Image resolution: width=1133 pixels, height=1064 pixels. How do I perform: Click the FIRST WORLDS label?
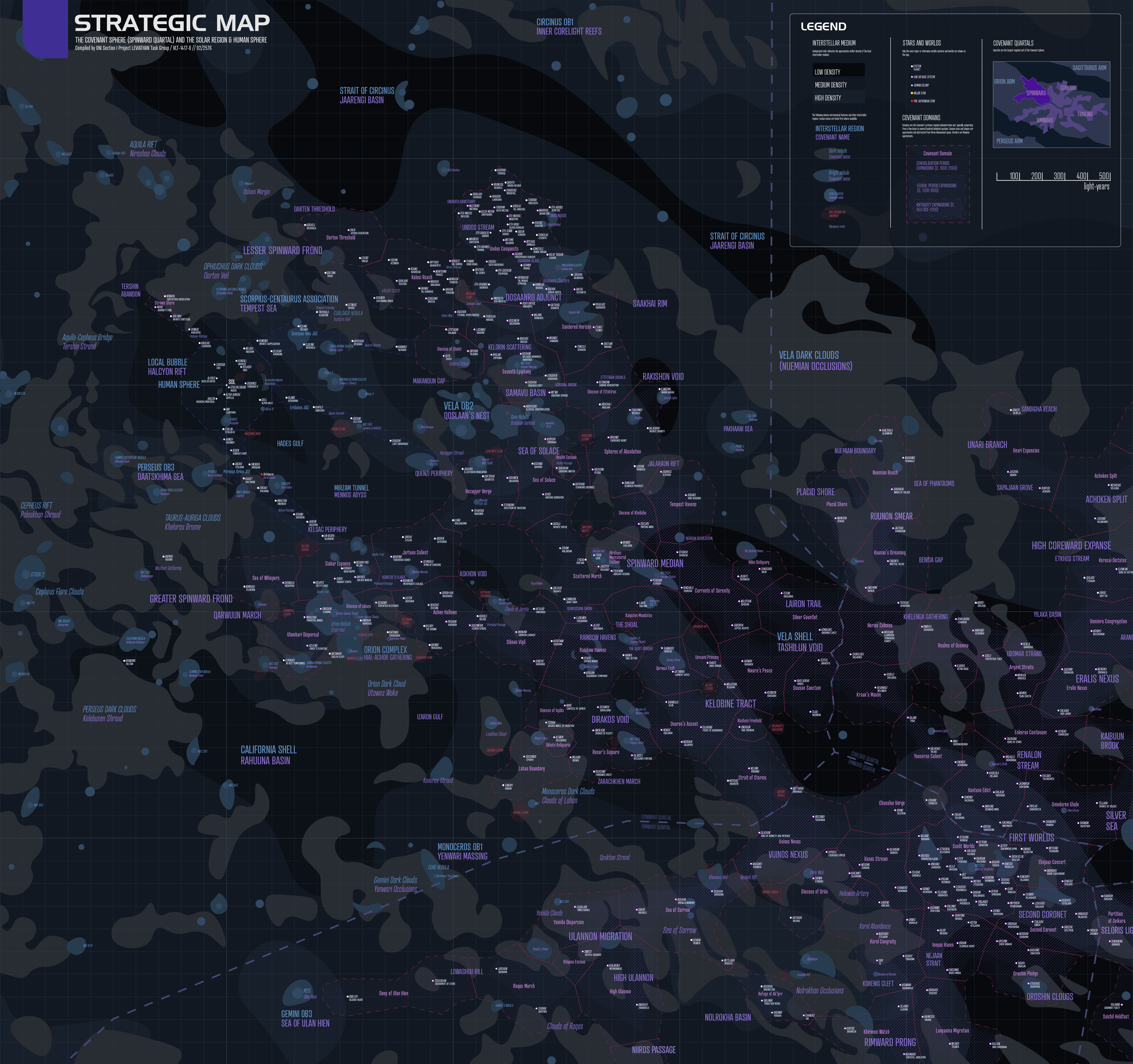pos(1031,838)
